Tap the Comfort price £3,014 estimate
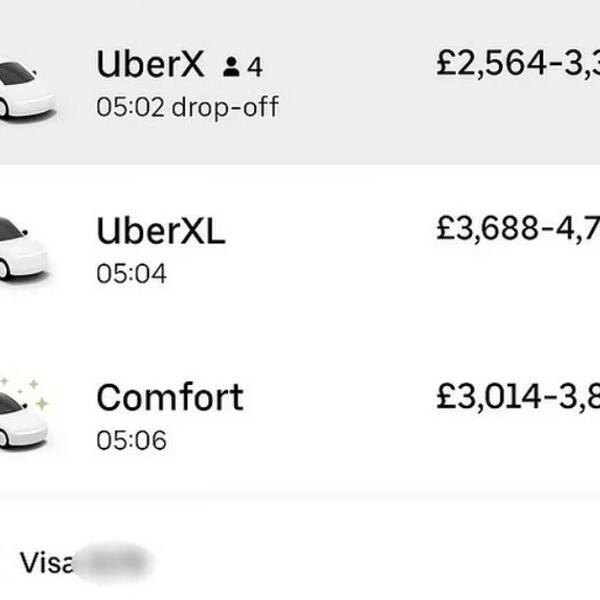 coord(517,396)
